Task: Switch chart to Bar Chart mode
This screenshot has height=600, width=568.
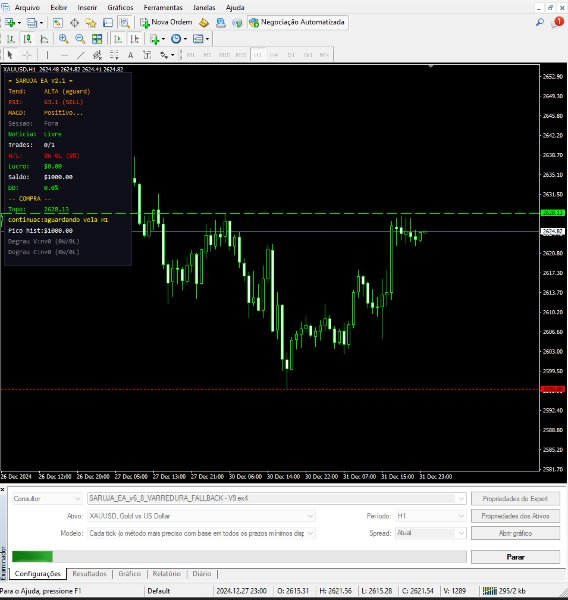Action: 11,39
